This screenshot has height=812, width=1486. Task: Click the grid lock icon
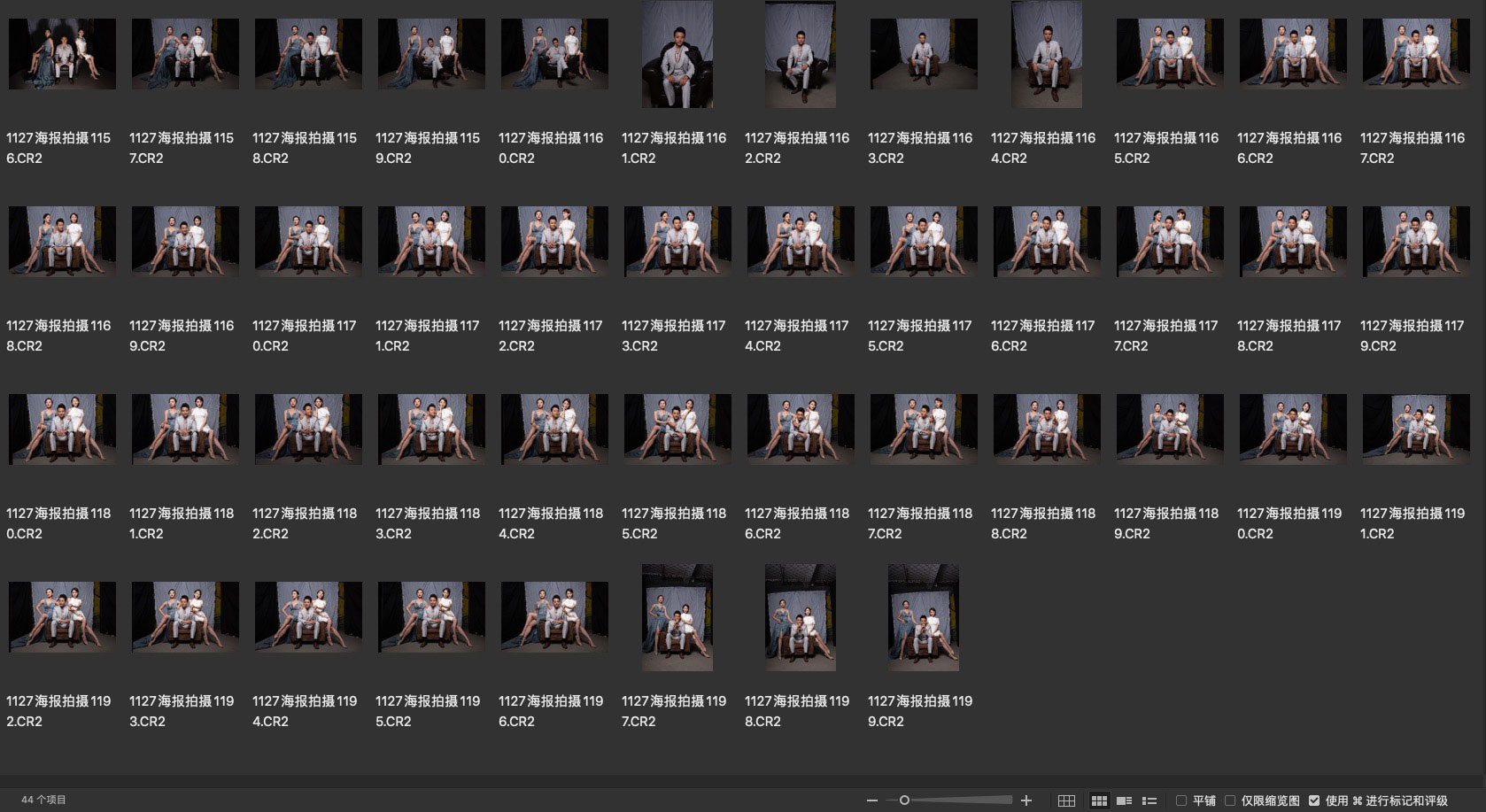(x=1066, y=800)
